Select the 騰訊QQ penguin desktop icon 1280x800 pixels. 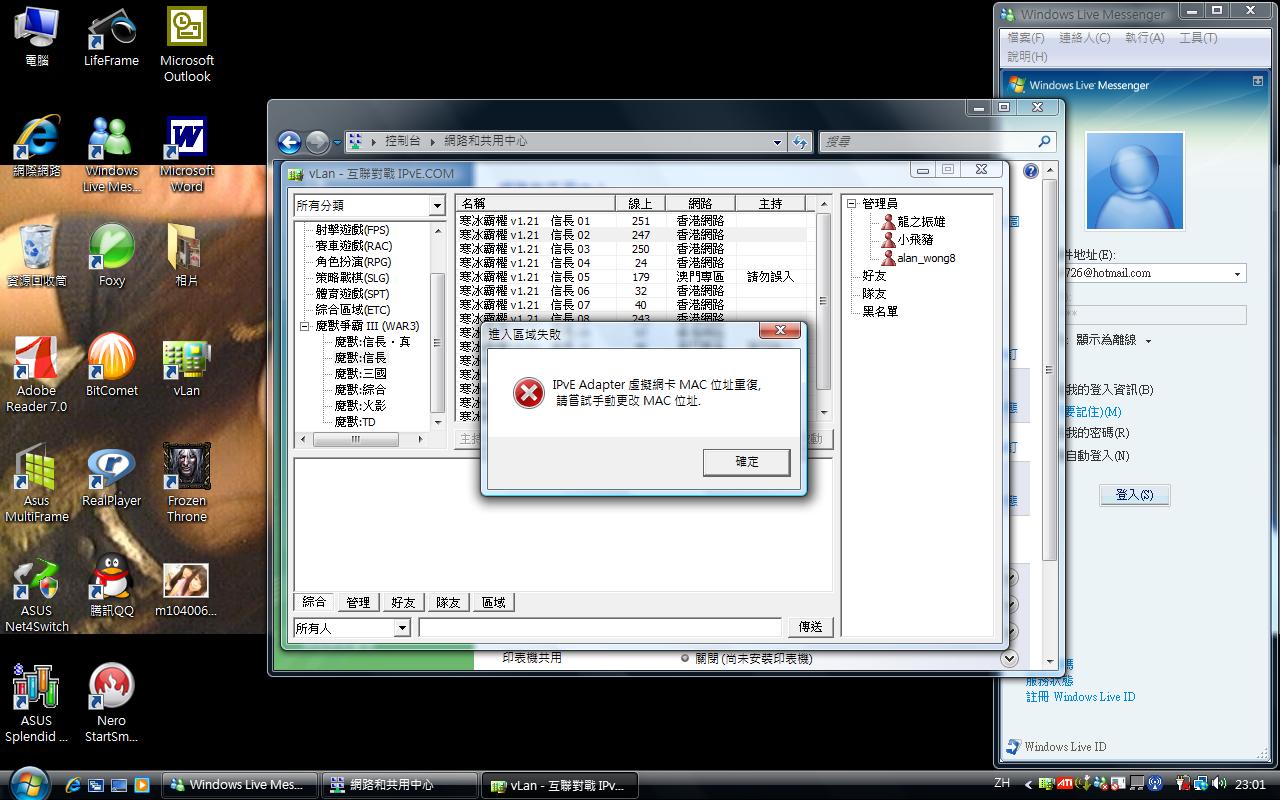[111, 587]
